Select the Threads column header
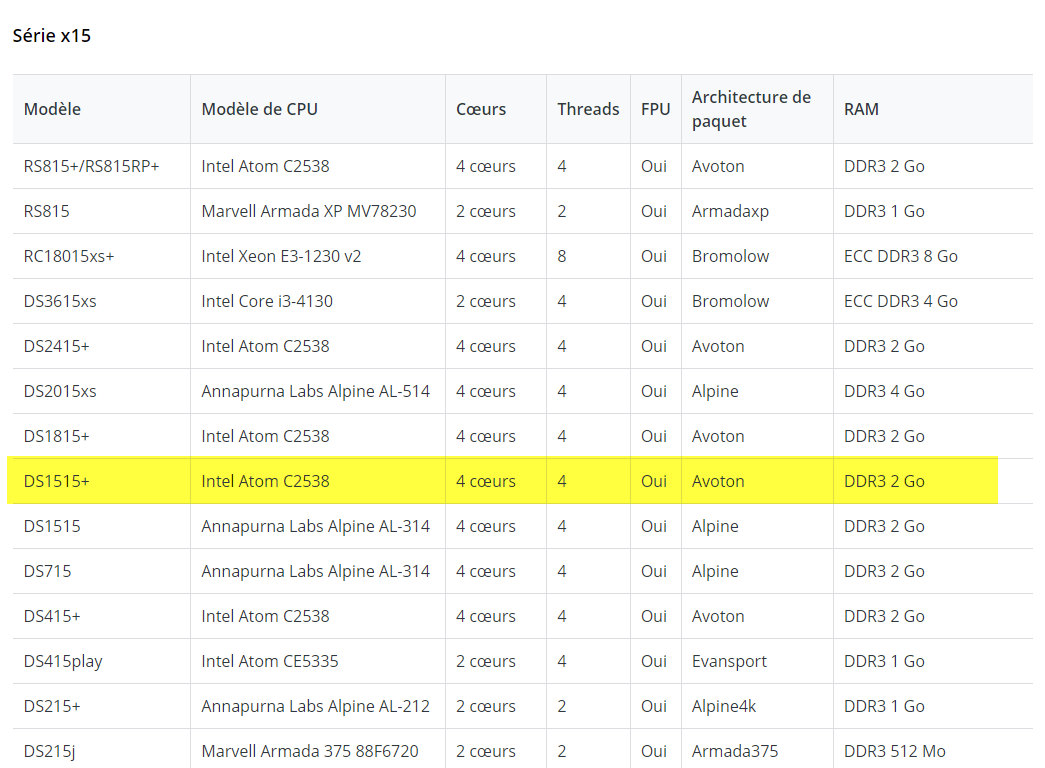This screenshot has height=768, width=1045. point(588,109)
